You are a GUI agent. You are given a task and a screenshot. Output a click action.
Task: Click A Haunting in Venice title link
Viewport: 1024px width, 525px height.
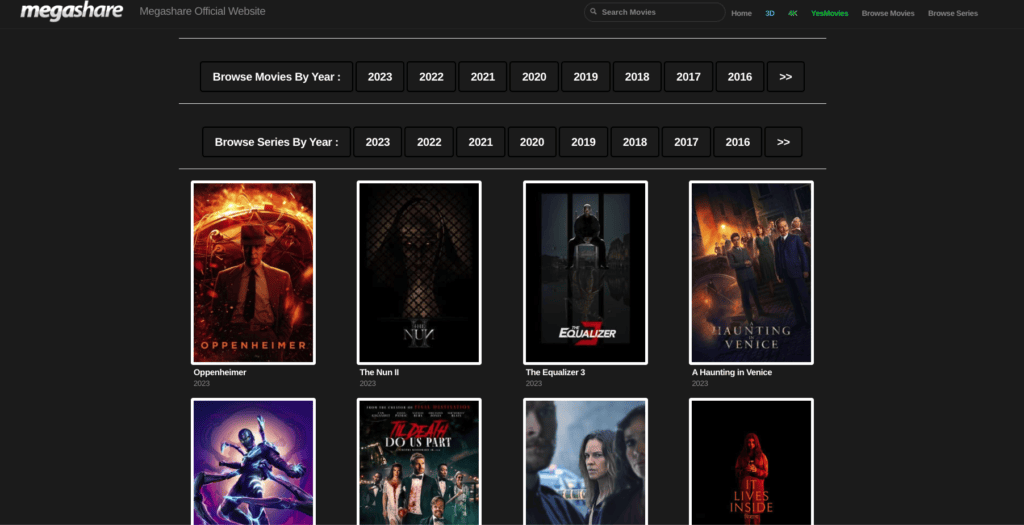(x=731, y=372)
